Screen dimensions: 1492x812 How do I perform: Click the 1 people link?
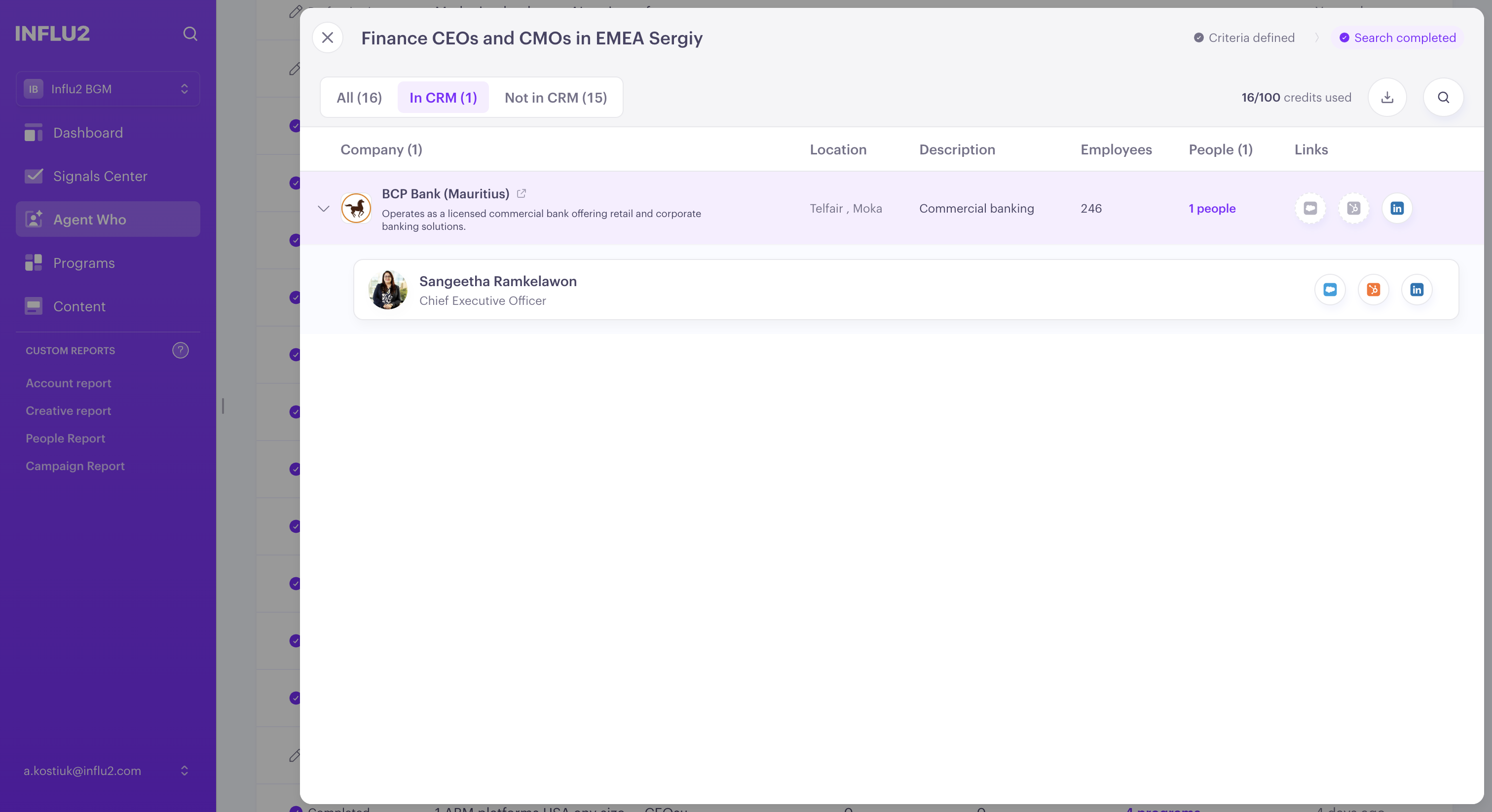pyautogui.click(x=1212, y=209)
